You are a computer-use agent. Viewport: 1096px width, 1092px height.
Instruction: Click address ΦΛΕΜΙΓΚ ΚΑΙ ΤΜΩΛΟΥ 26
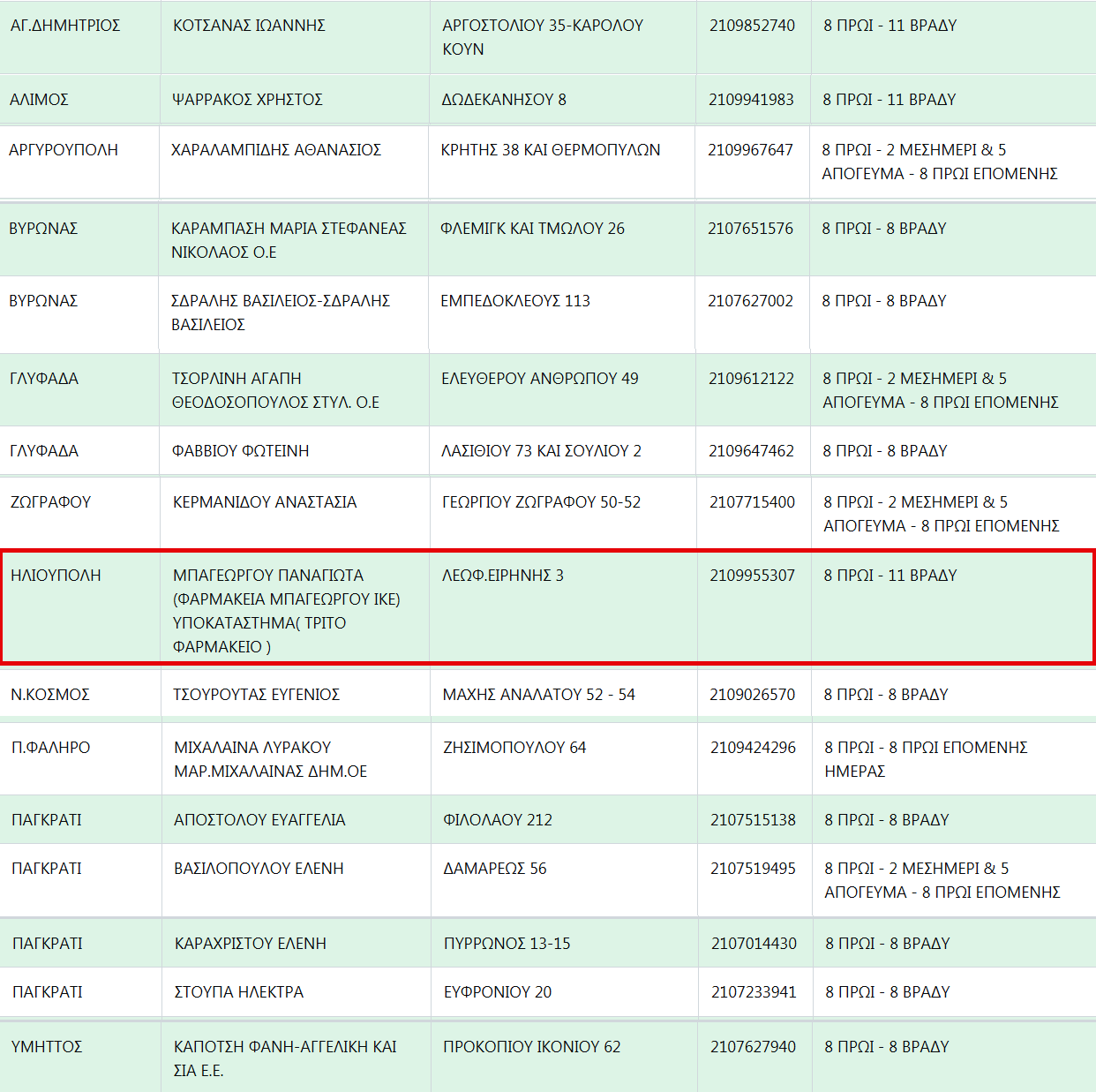click(x=532, y=229)
